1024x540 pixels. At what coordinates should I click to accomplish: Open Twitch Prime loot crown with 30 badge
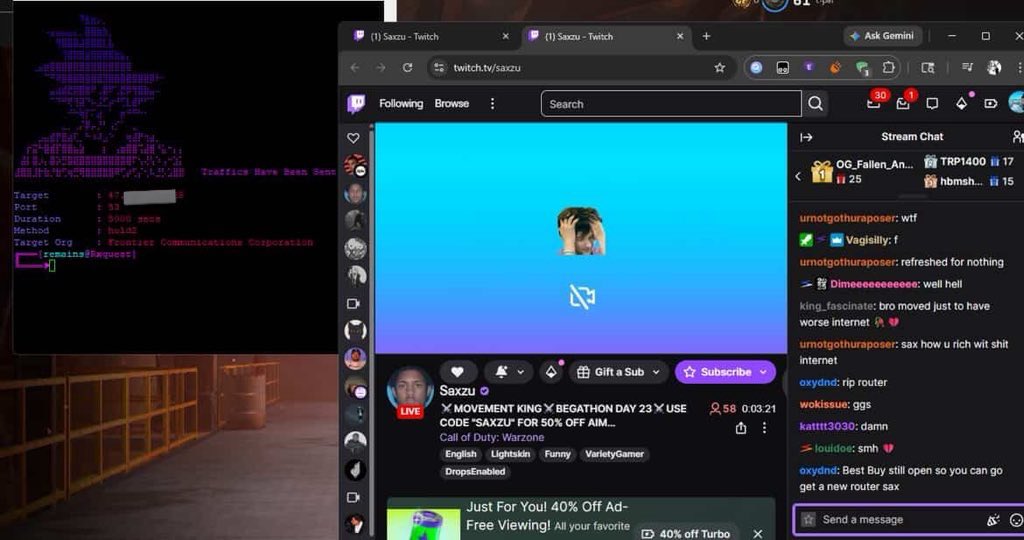pyautogui.click(x=874, y=103)
